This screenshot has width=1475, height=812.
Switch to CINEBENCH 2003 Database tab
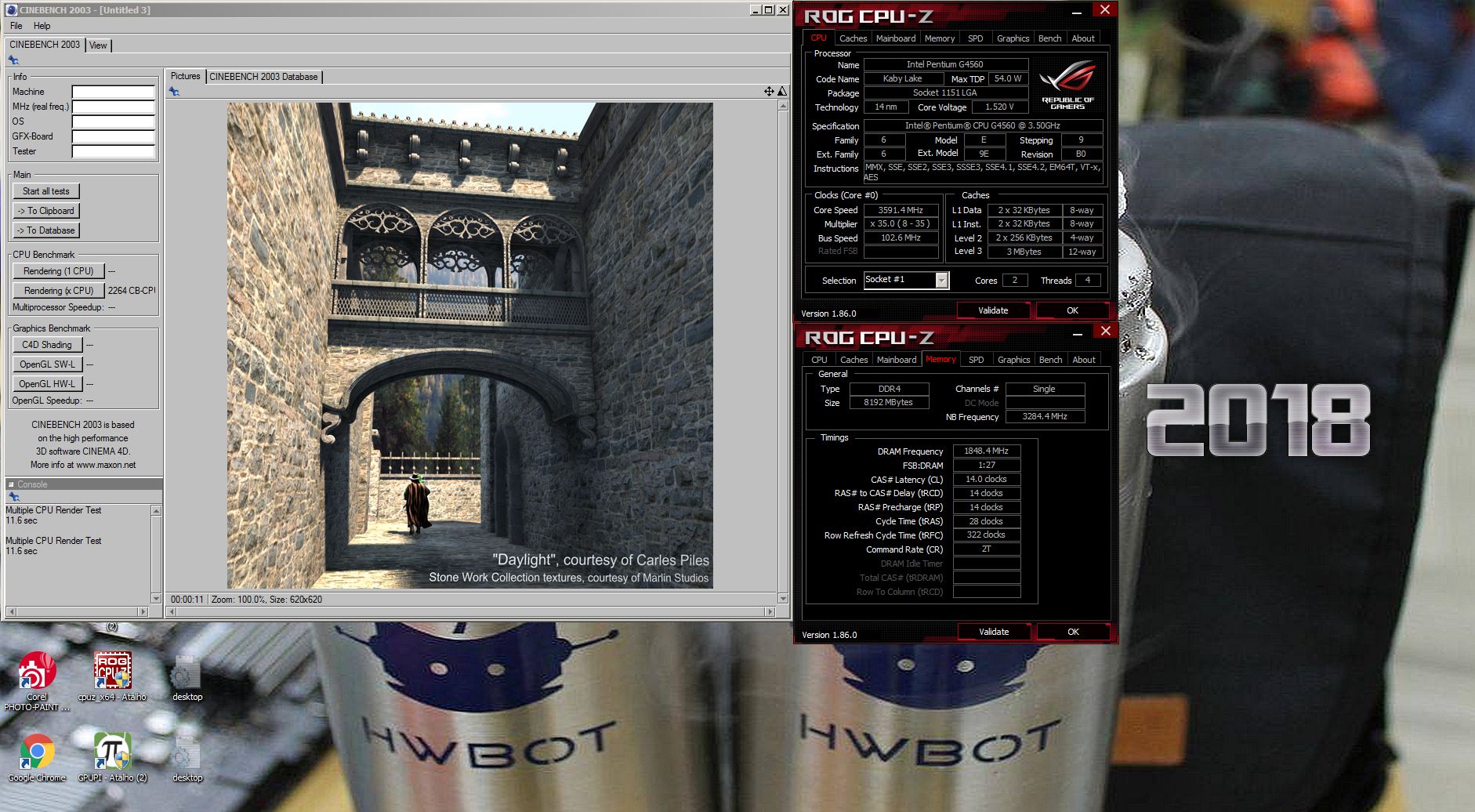click(x=263, y=77)
